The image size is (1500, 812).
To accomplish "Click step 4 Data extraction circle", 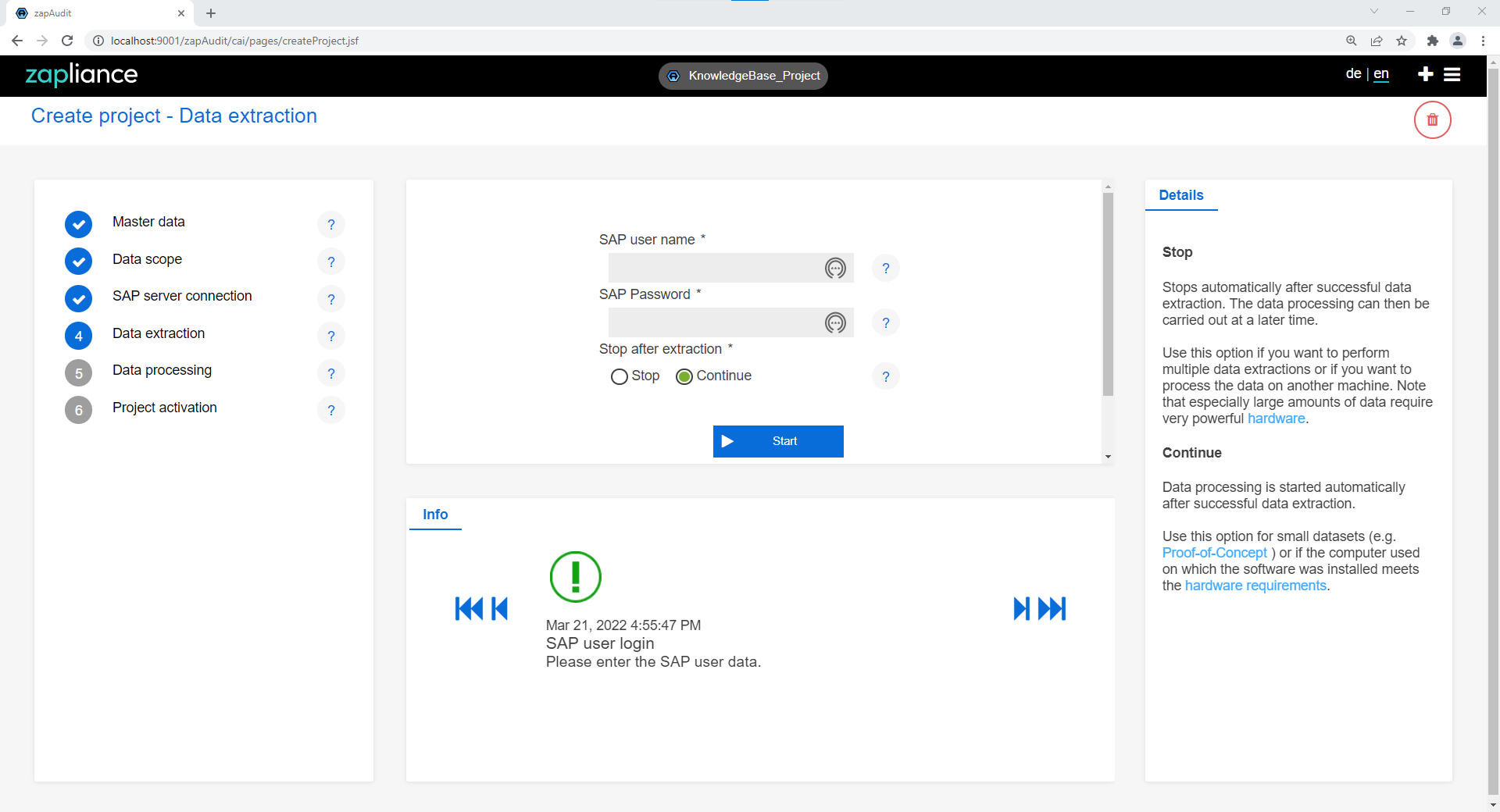I will pyautogui.click(x=78, y=336).
